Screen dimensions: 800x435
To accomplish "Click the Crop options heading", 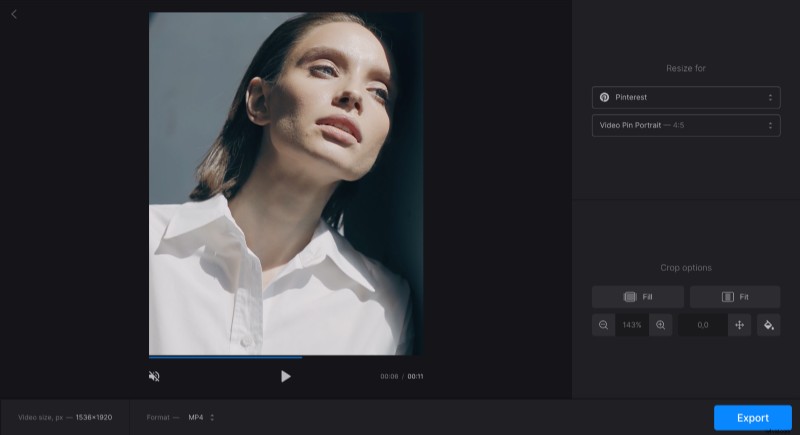I will pos(686,268).
